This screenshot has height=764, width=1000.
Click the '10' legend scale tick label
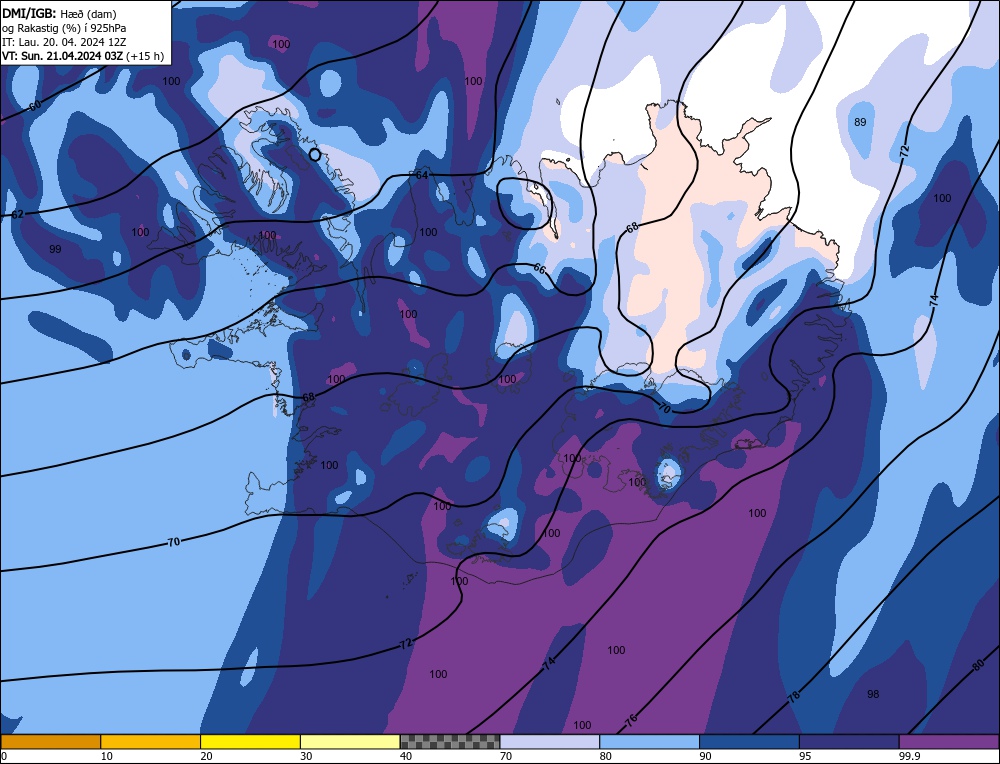pyautogui.click(x=107, y=756)
